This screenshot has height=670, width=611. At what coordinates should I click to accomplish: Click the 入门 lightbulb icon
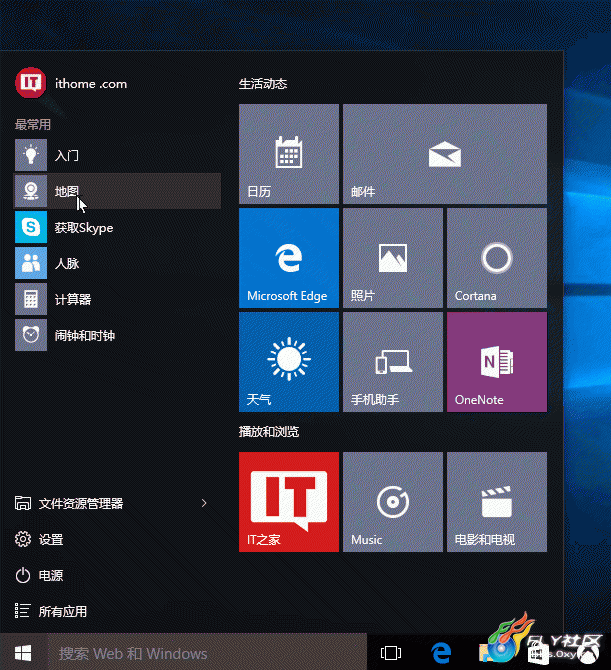coord(31,155)
